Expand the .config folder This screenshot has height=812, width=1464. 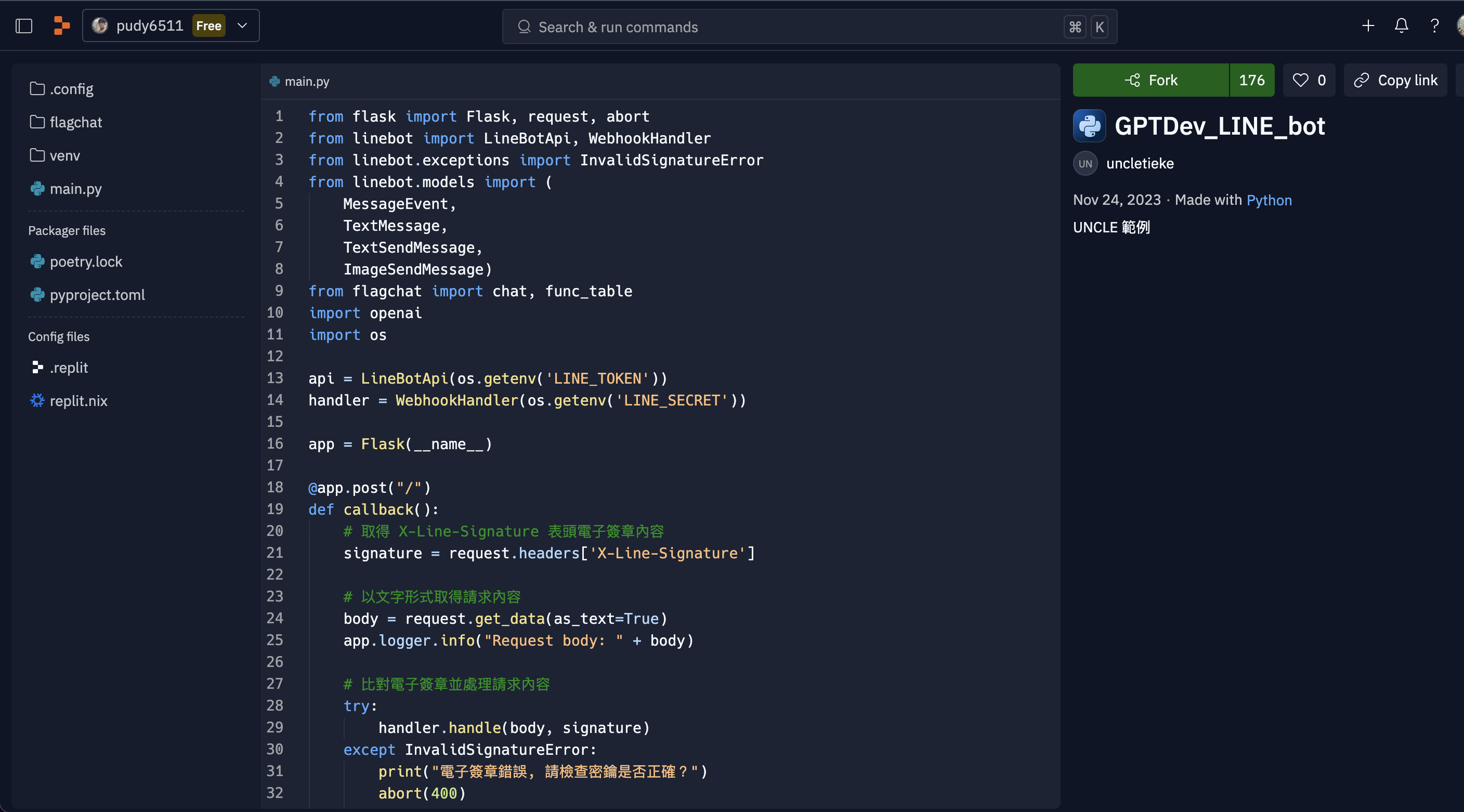coord(61,89)
